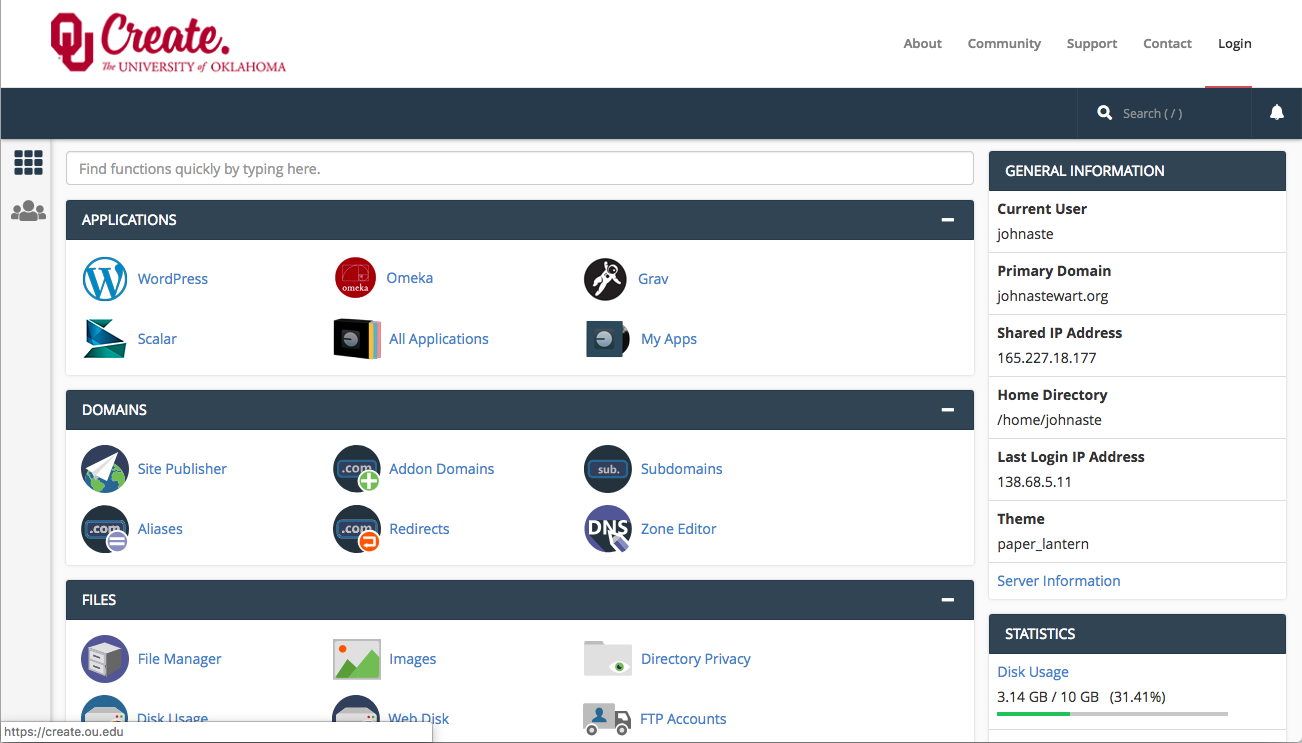Click the top Search box
1302x743 pixels.
pos(1165,114)
